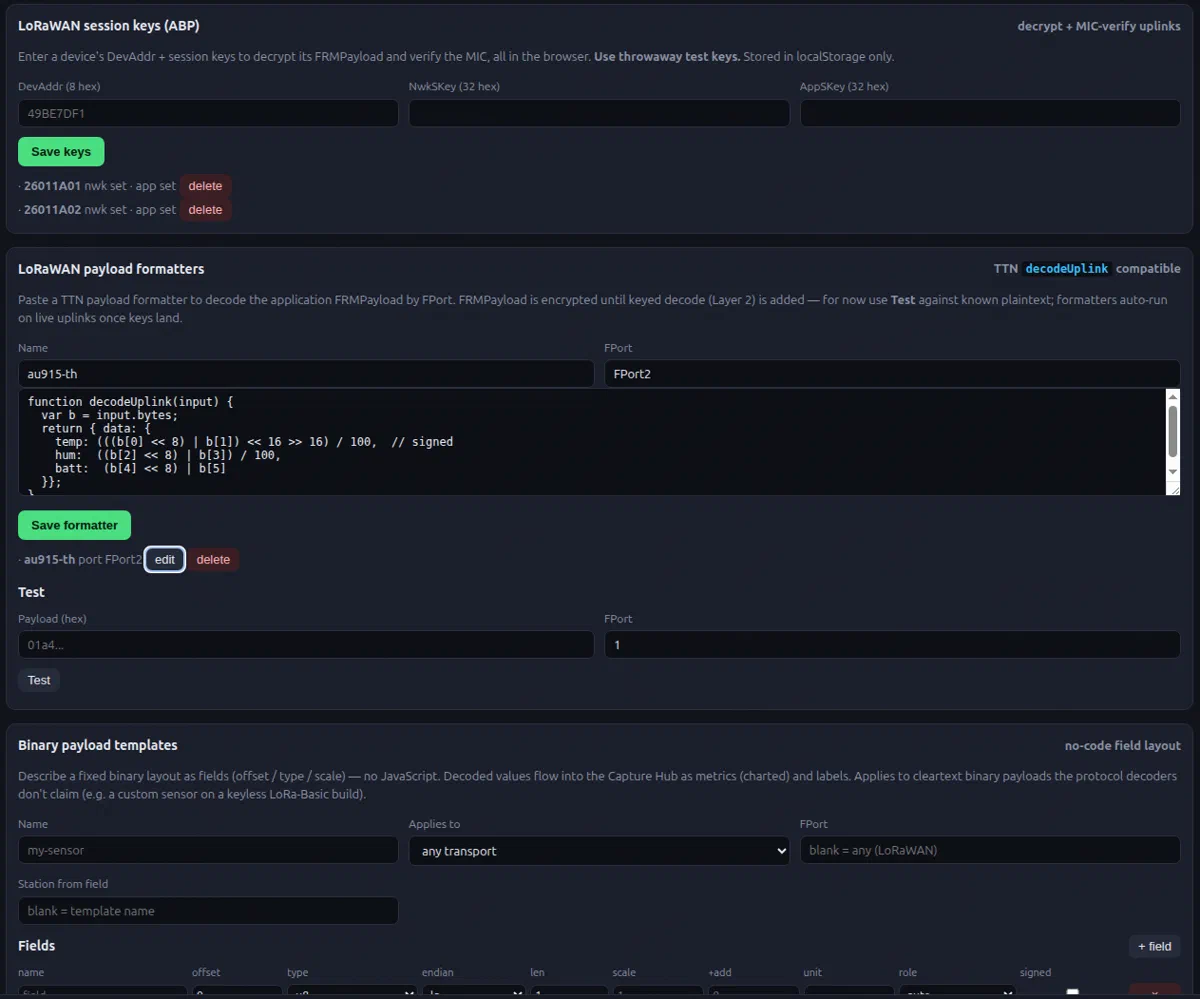1200x999 pixels.
Task: Delete the 26011A01 session key entry
Action: pos(205,186)
